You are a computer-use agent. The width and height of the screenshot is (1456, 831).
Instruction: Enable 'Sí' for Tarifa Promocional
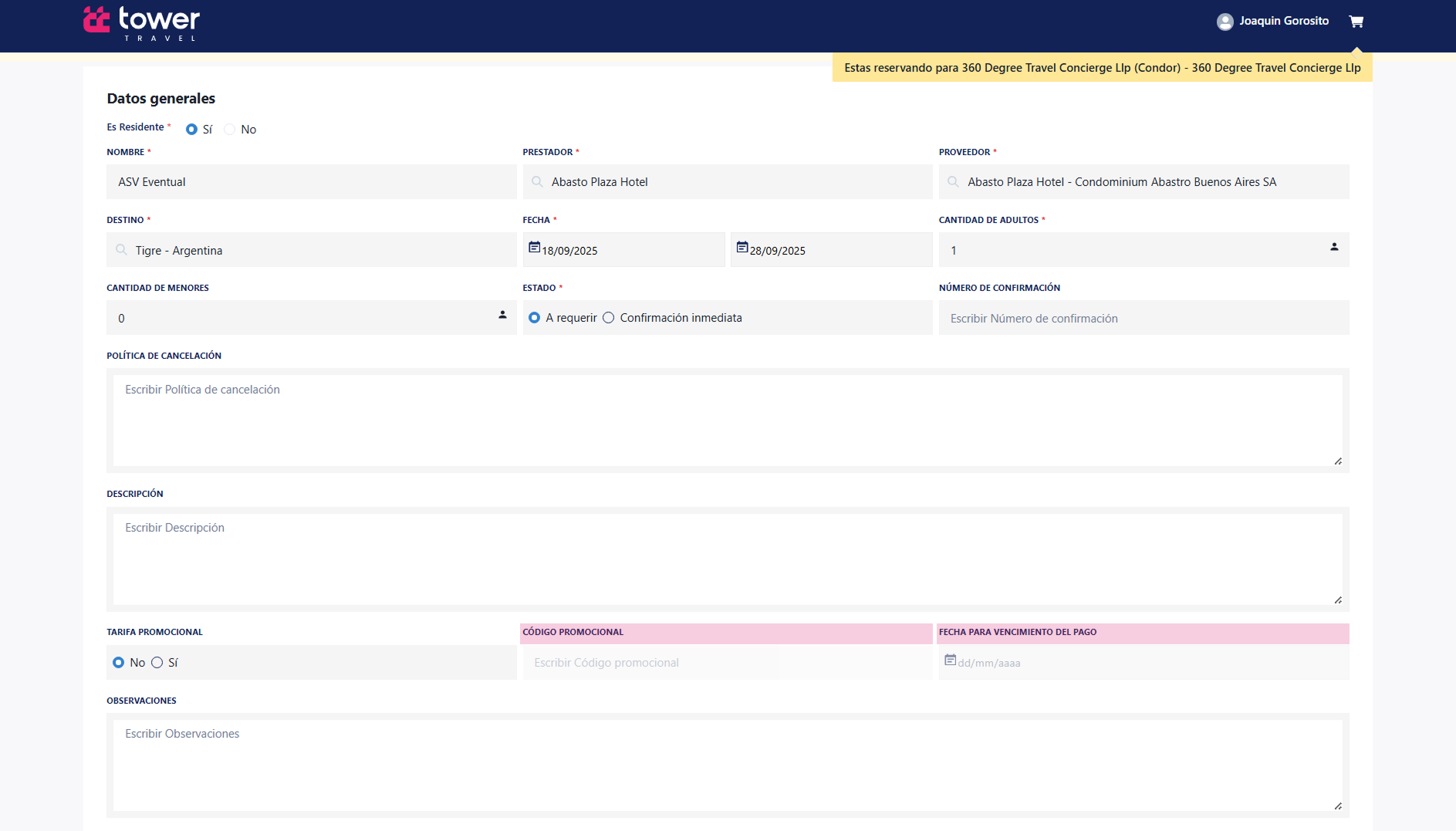click(x=157, y=663)
